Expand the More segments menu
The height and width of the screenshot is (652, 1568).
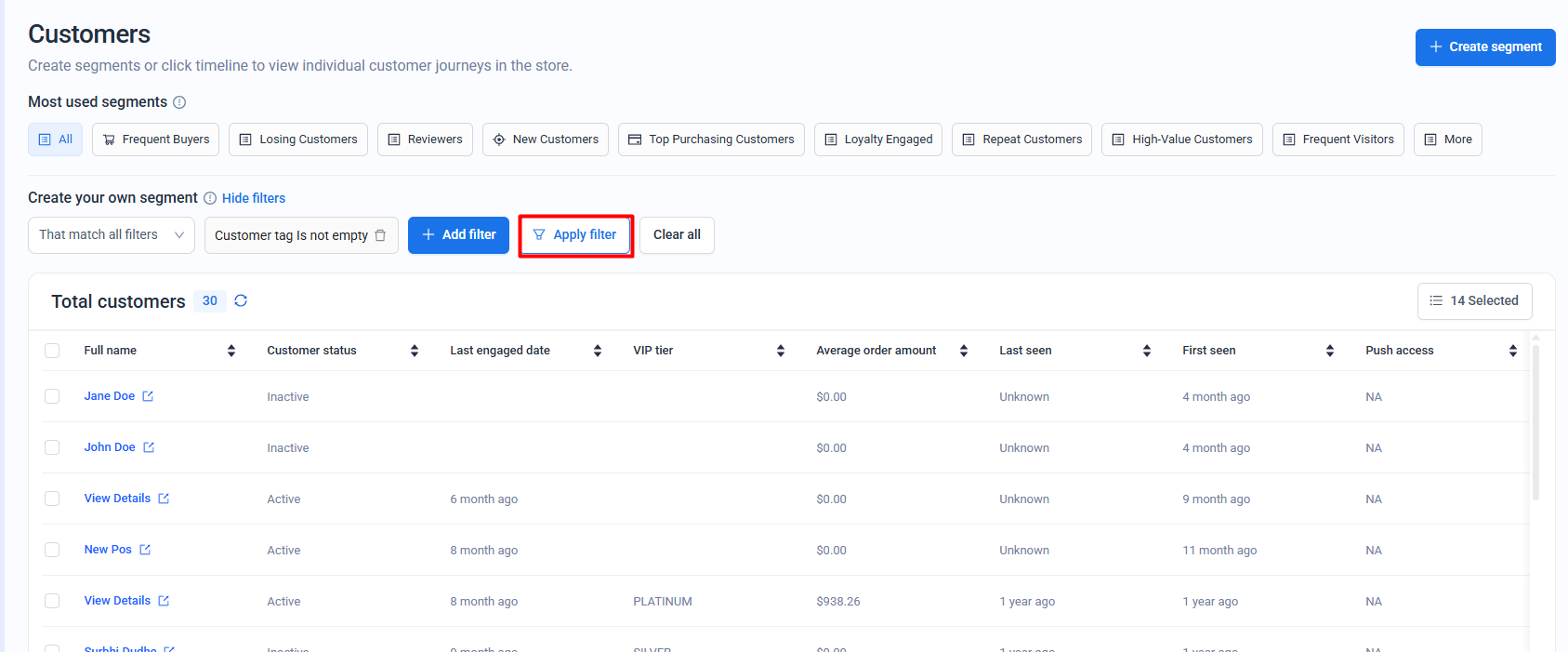(1447, 140)
